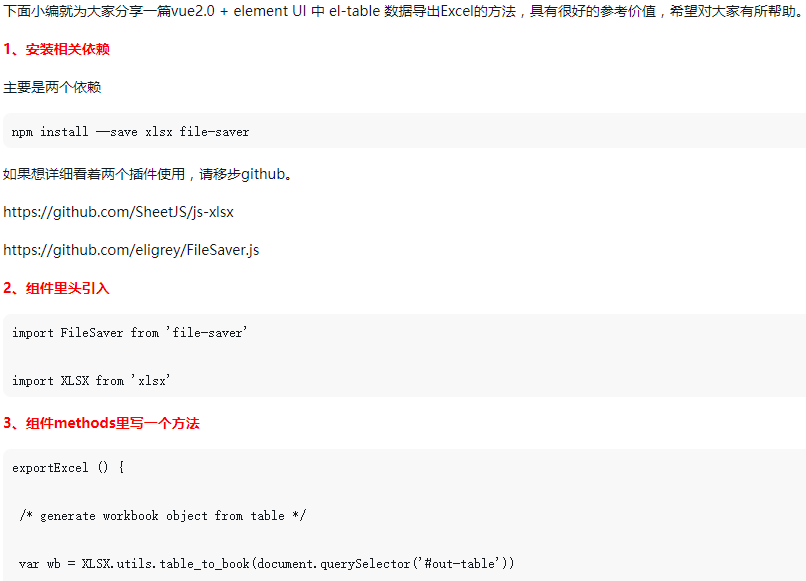Click document.querySelector in the code
Viewport: 806px width, 581px height.
click(x=334, y=564)
